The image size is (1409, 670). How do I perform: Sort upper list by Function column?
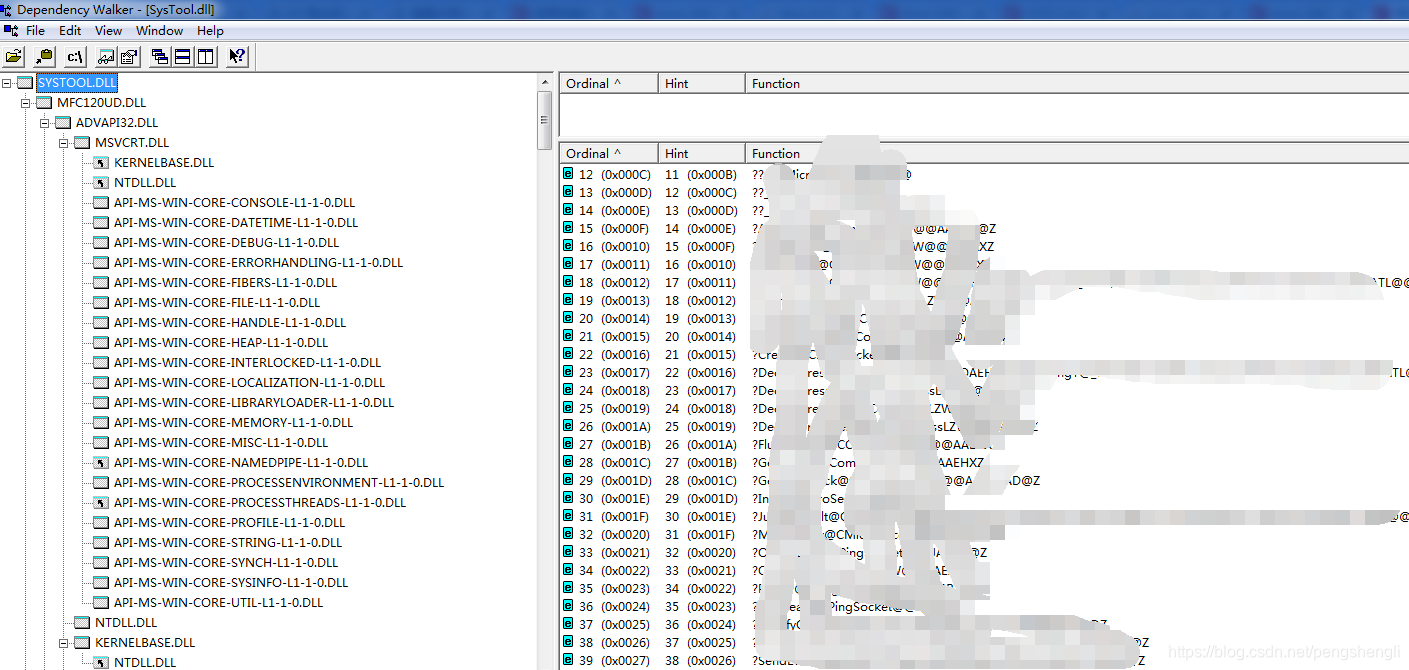pyautogui.click(x=1076, y=83)
